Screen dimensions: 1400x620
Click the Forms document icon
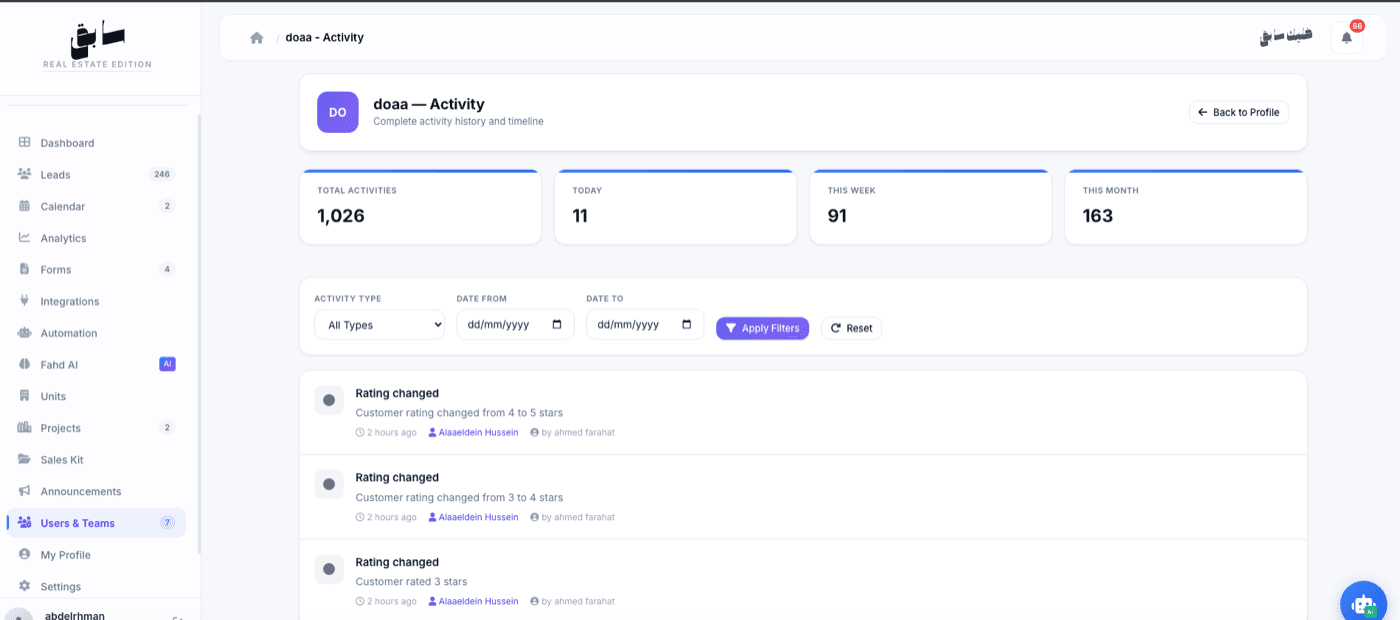click(x=25, y=269)
